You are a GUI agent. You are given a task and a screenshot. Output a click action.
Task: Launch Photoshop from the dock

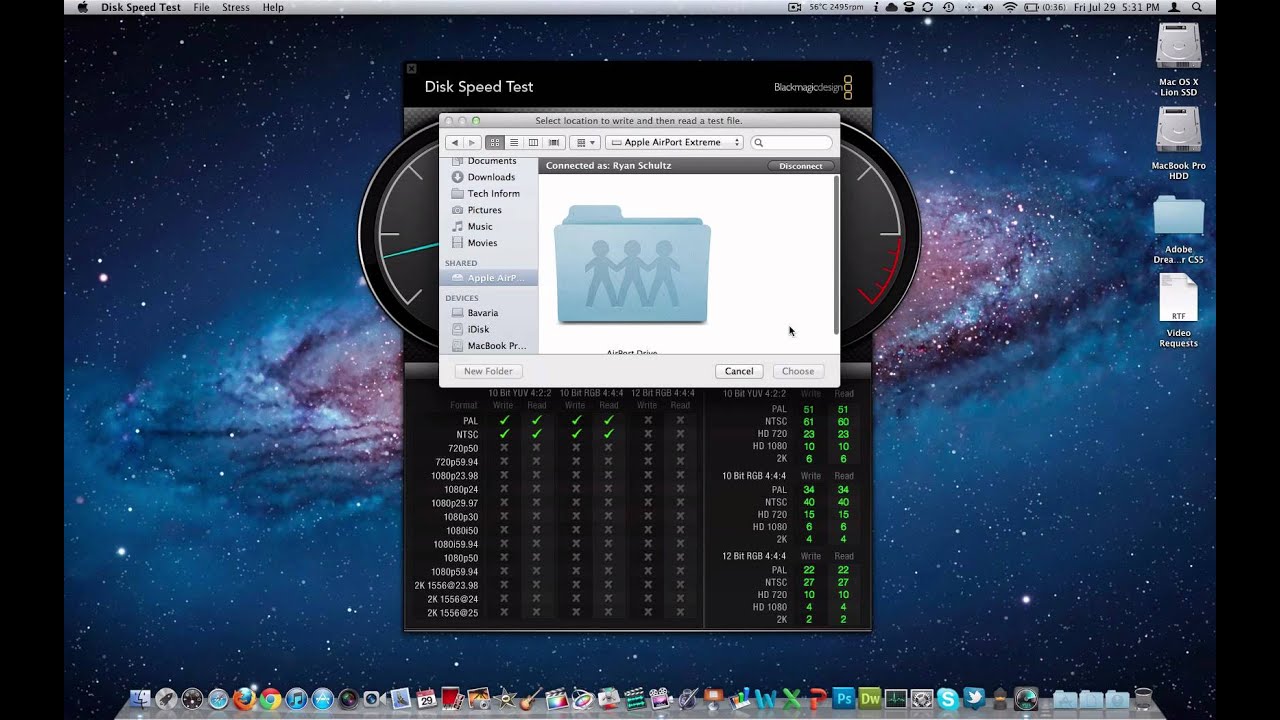[843, 698]
